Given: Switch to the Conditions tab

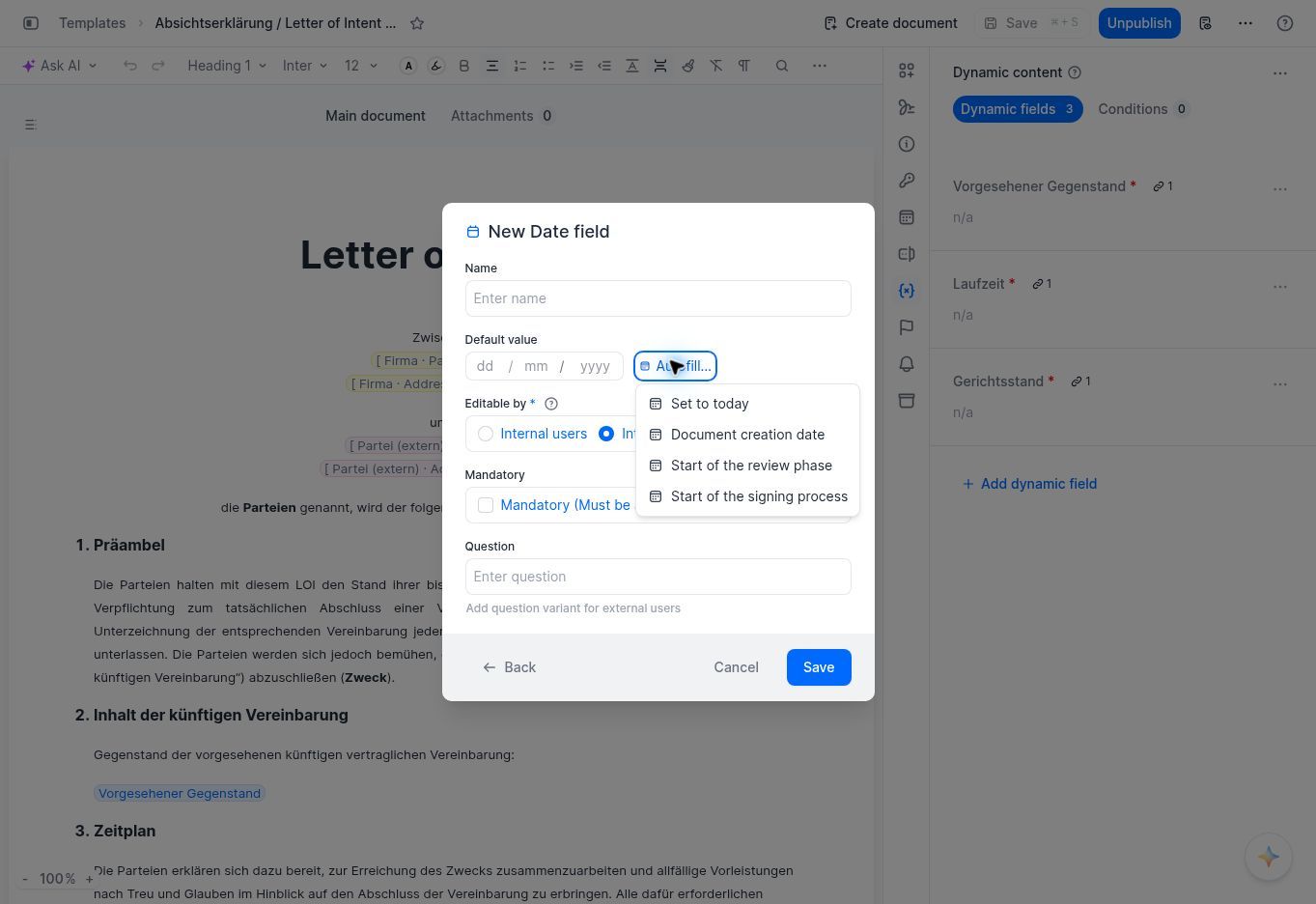Looking at the screenshot, I should (1143, 109).
